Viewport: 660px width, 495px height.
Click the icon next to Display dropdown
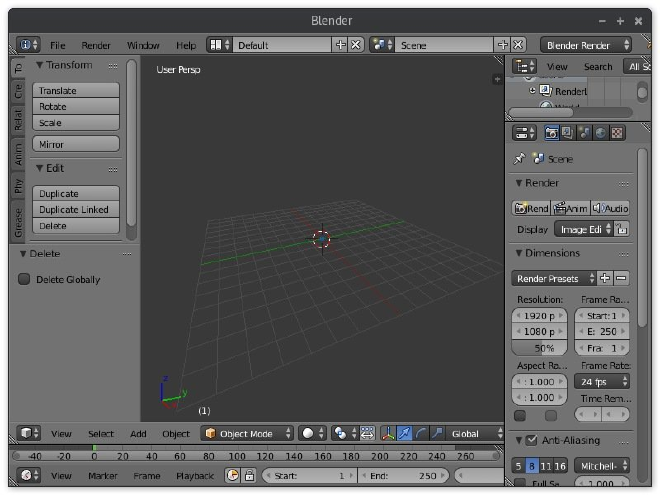[622, 229]
